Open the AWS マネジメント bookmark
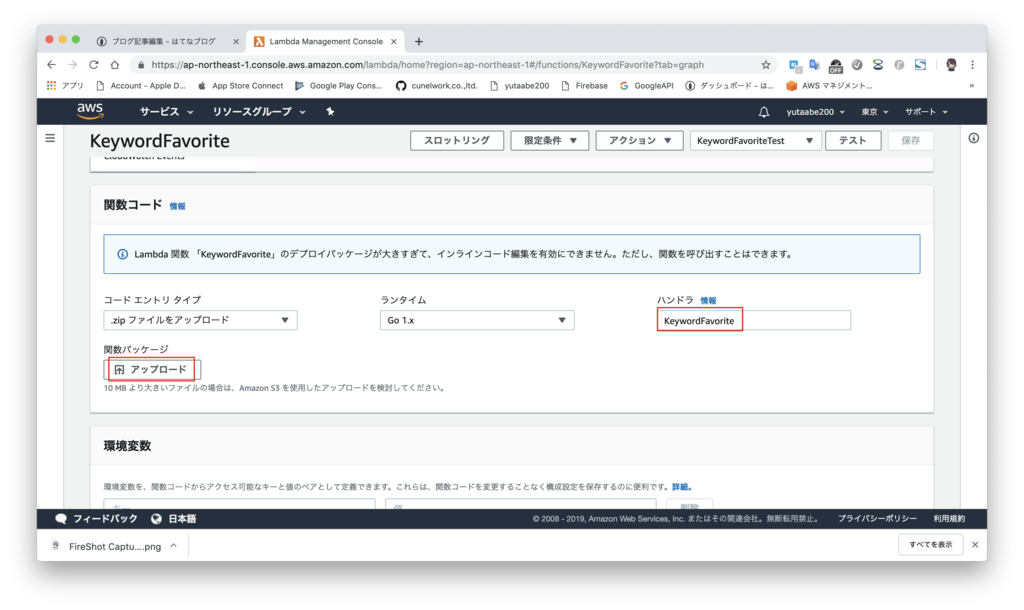Image resolution: width=1024 pixels, height=610 pixels. click(x=829, y=86)
